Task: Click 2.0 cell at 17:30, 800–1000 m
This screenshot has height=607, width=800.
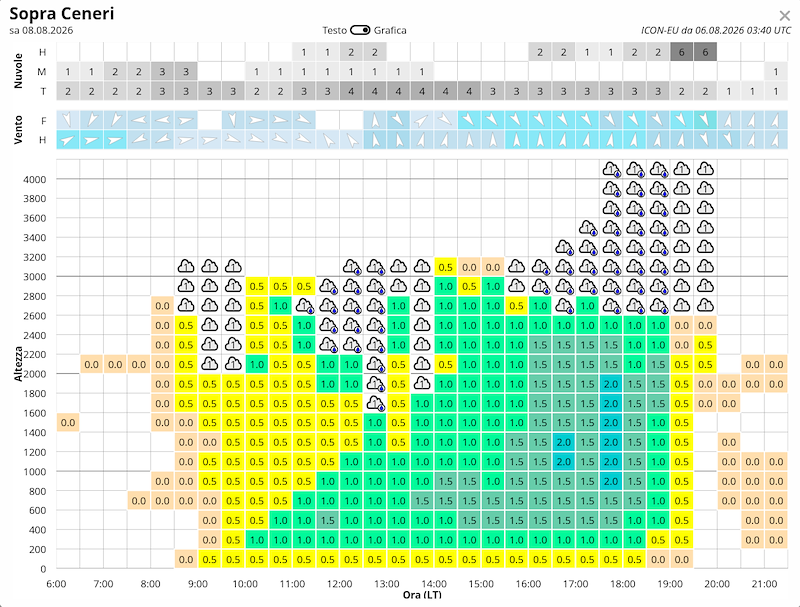Action: pyautogui.click(x=611, y=482)
